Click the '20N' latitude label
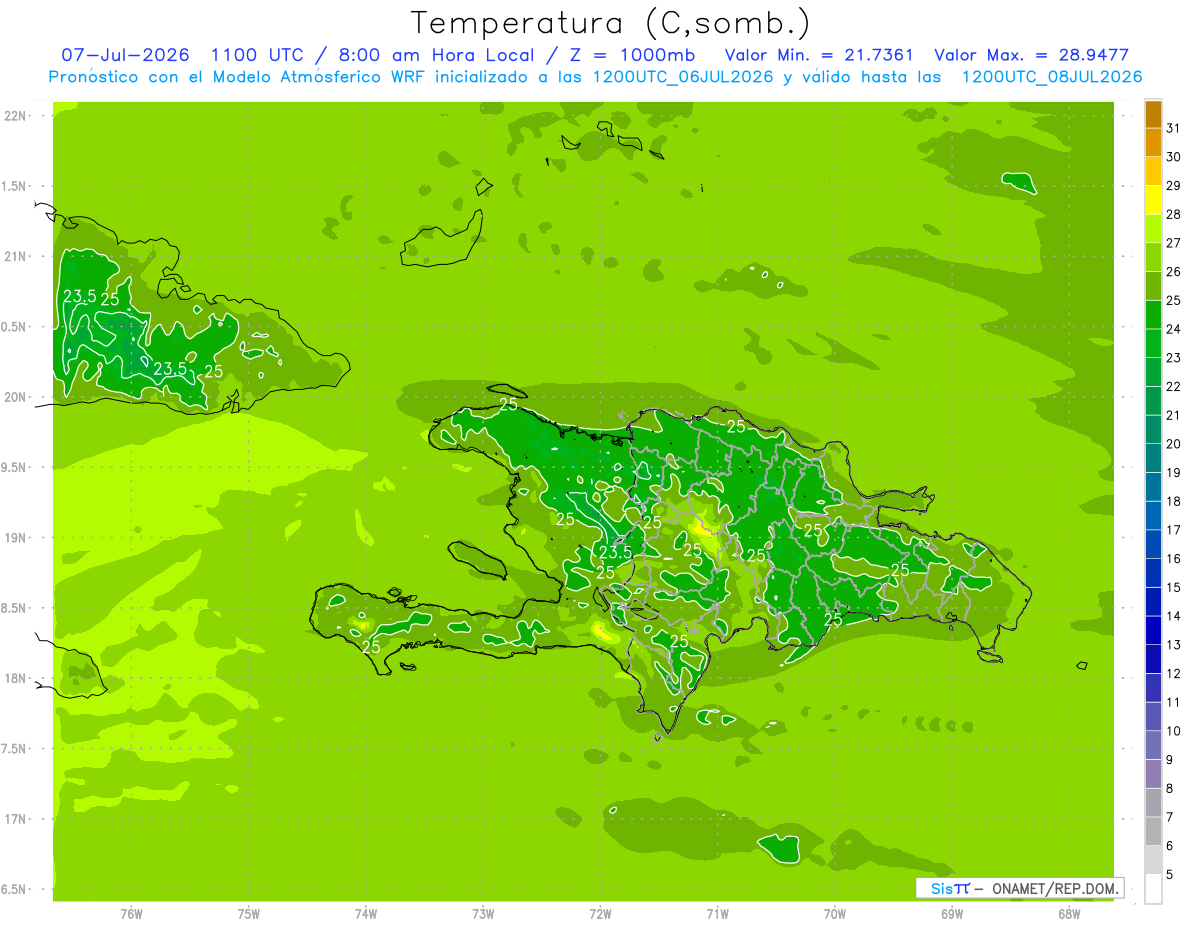This screenshot has width=1200, height=927. 15,397
